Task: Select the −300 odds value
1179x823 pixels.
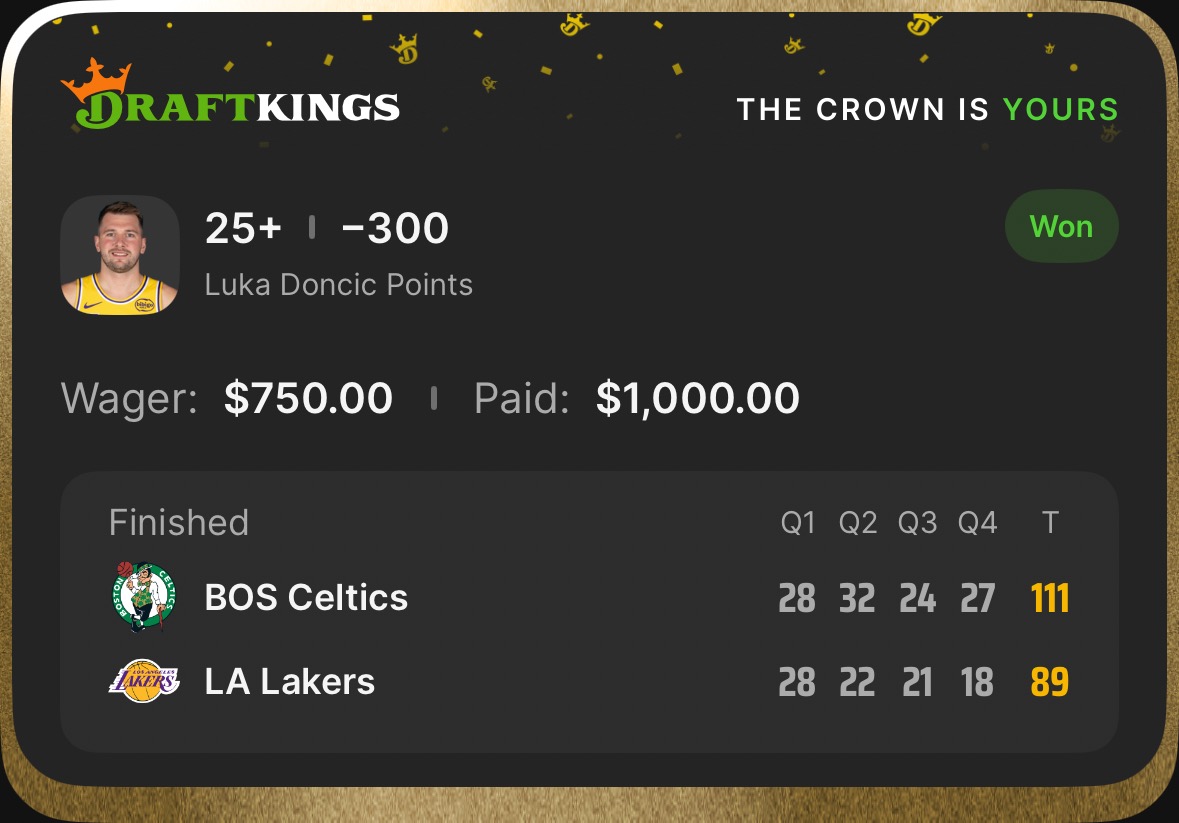Action: point(395,229)
